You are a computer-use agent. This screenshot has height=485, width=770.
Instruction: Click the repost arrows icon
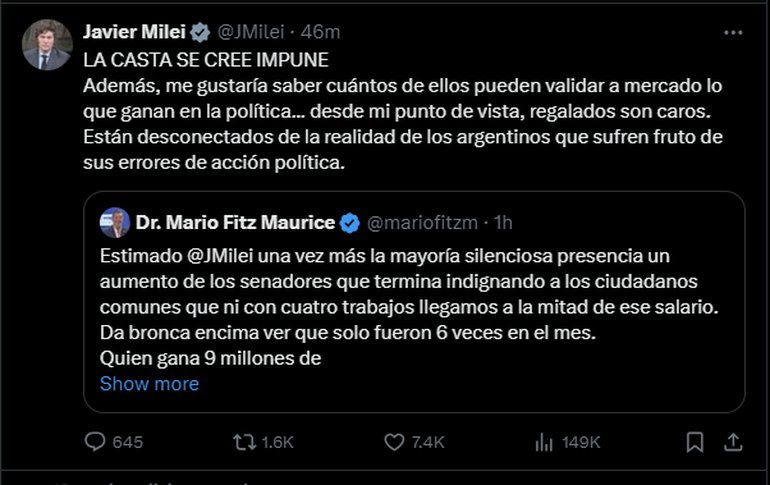click(x=243, y=442)
